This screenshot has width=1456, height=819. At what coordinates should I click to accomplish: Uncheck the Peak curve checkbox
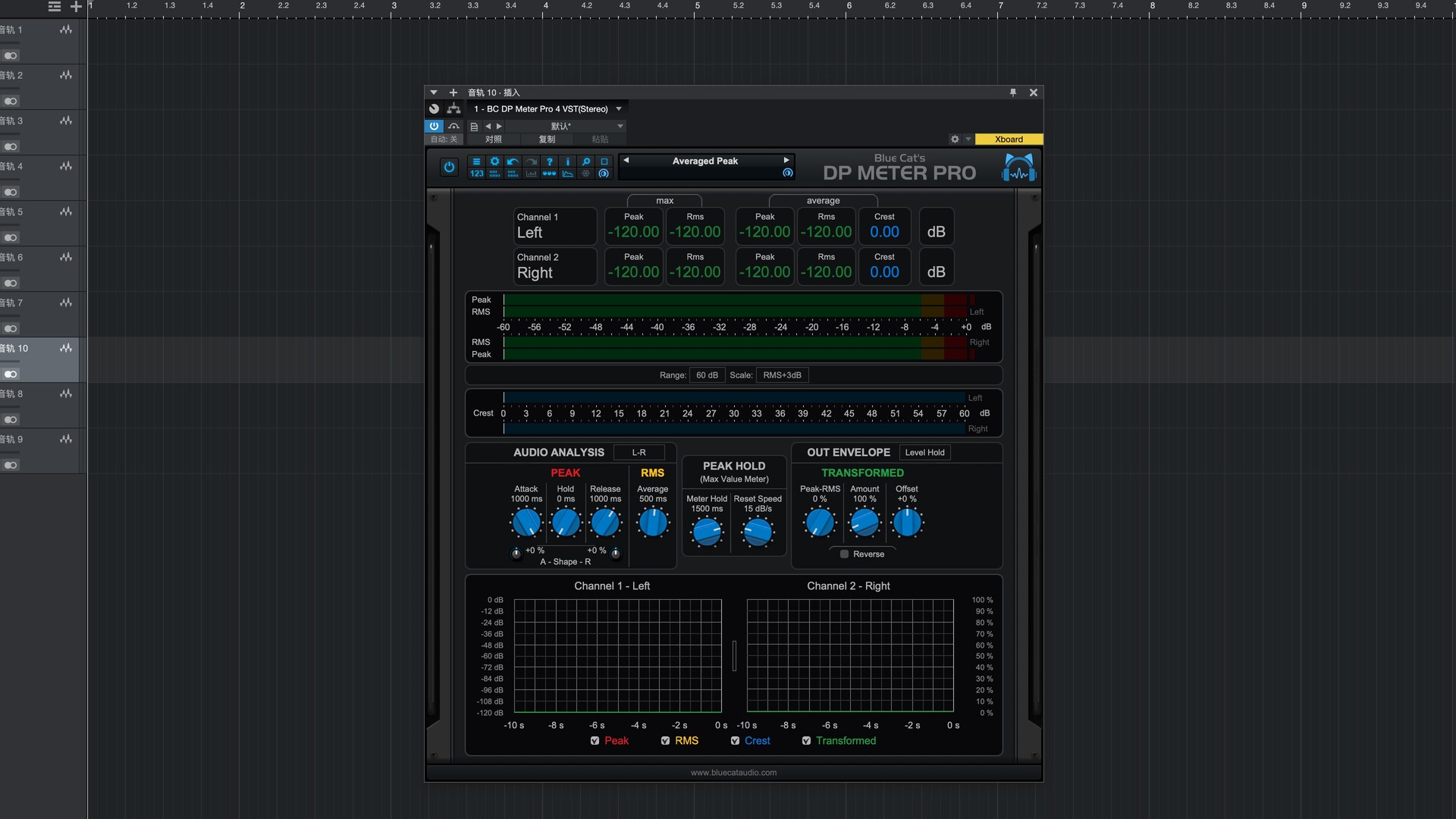pos(595,741)
